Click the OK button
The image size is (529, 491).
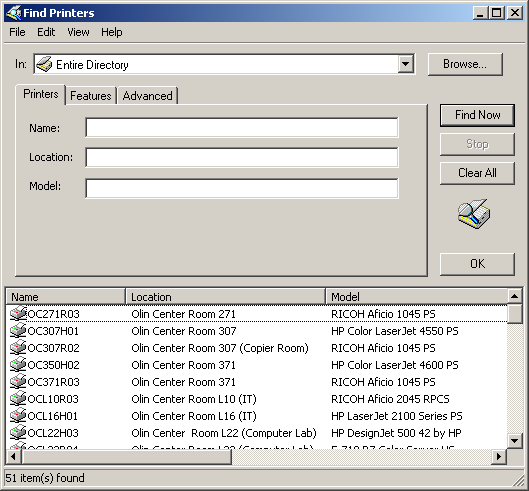tap(477, 264)
